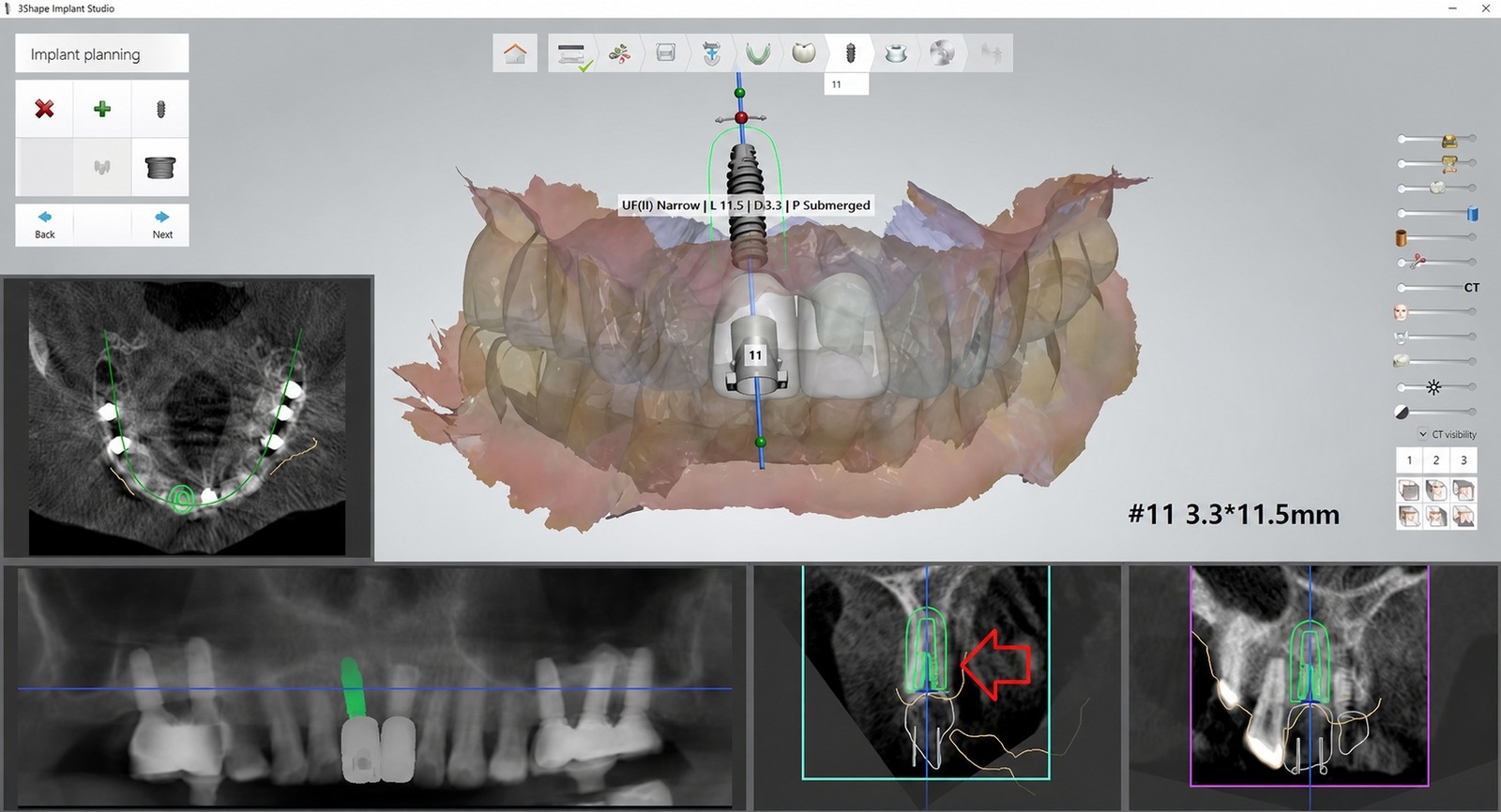Select CT visibility preset 2
This screenshot has width=1501, height=812.
1436,459
